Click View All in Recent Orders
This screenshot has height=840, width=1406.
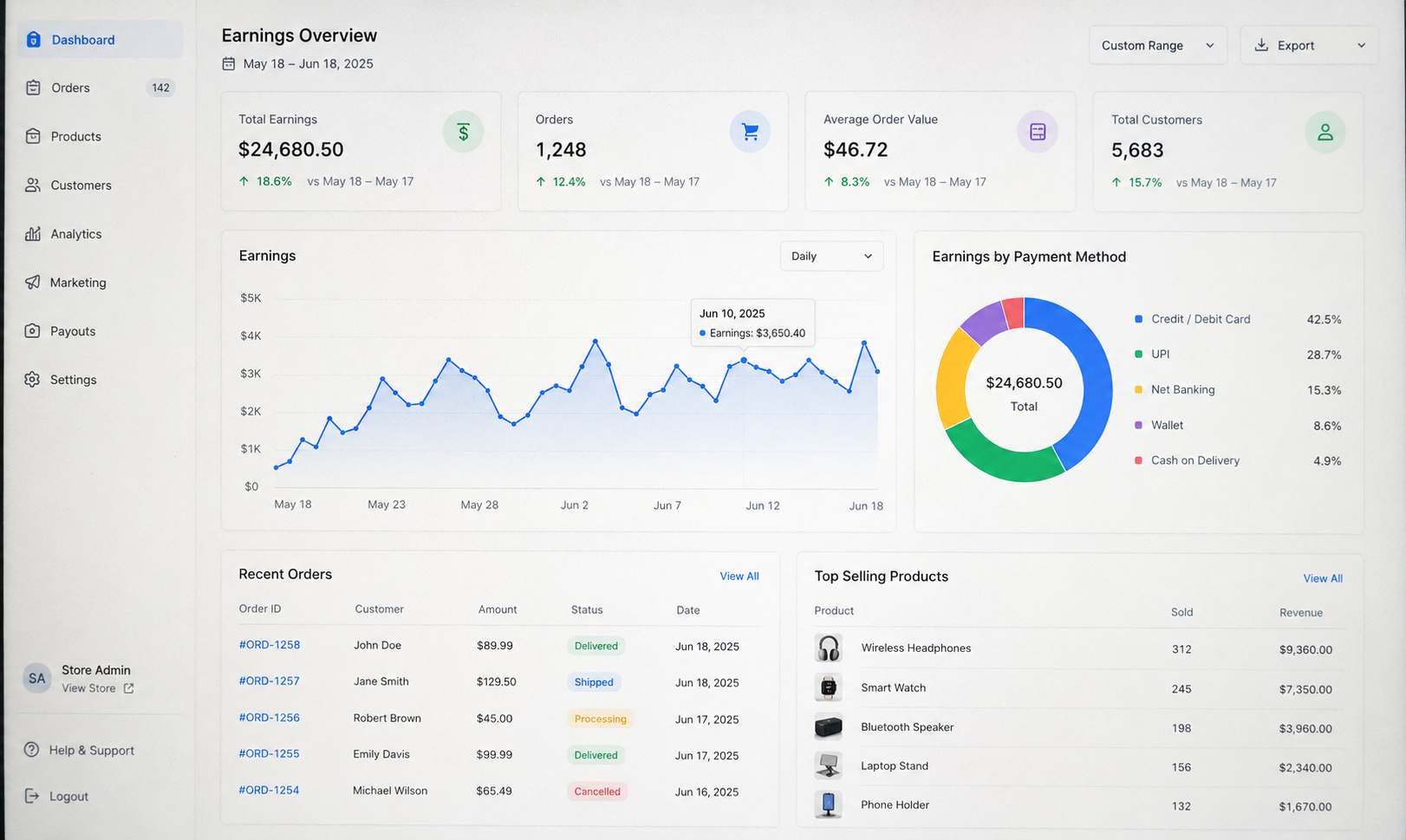point(739,576)
